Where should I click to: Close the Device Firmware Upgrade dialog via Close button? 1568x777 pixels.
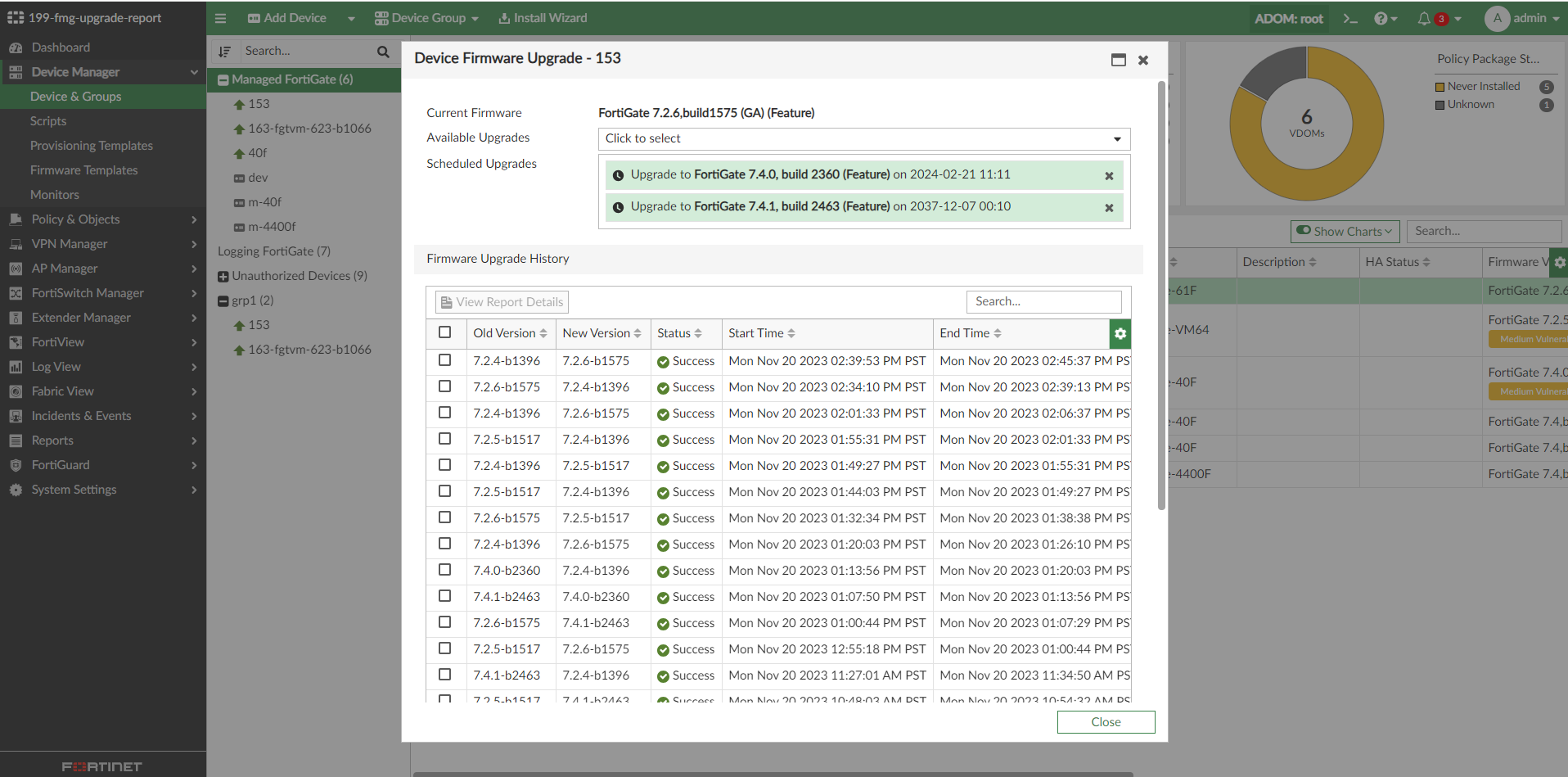tap(1106, 721)
